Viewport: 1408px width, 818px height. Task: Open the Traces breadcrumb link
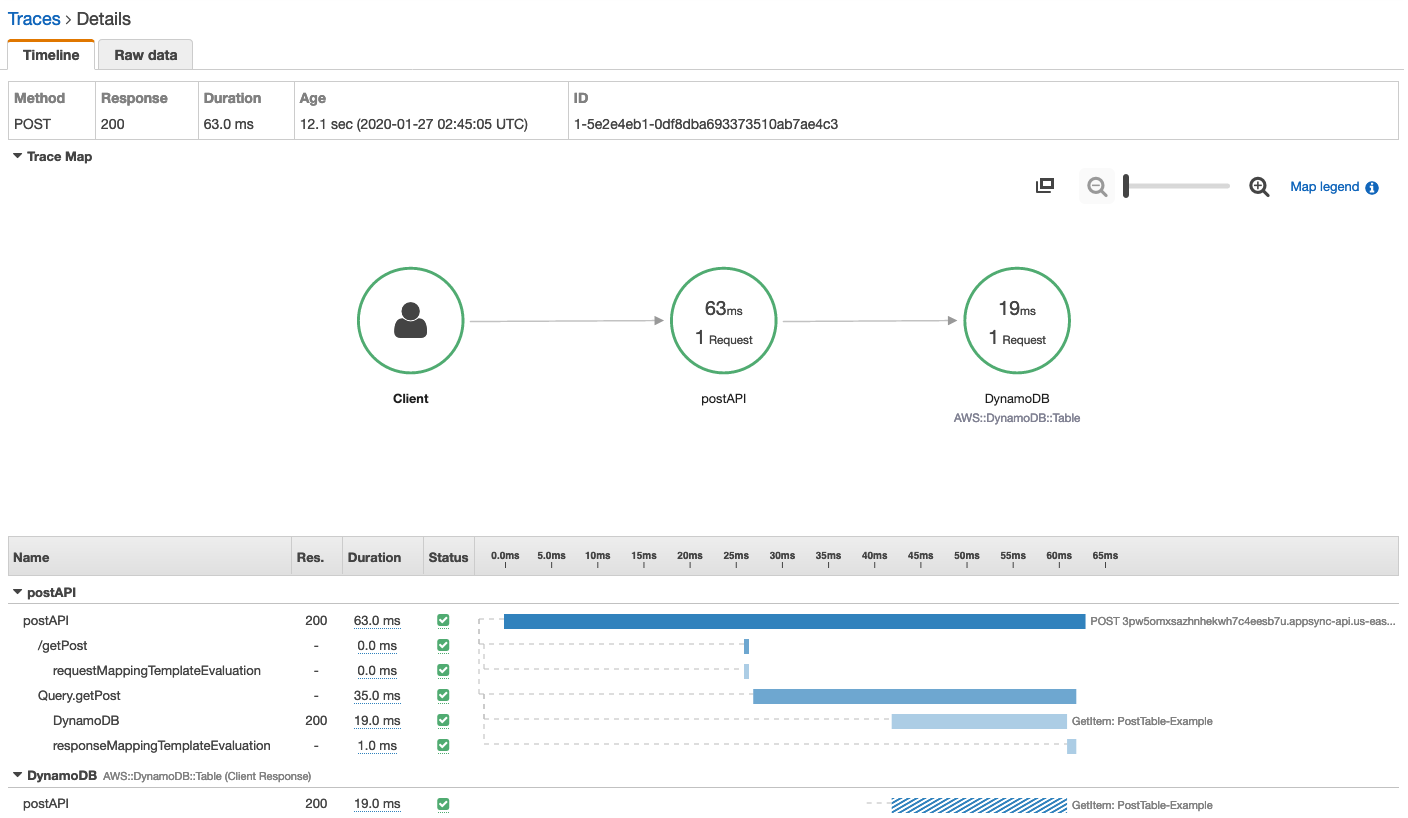(34, 18)
